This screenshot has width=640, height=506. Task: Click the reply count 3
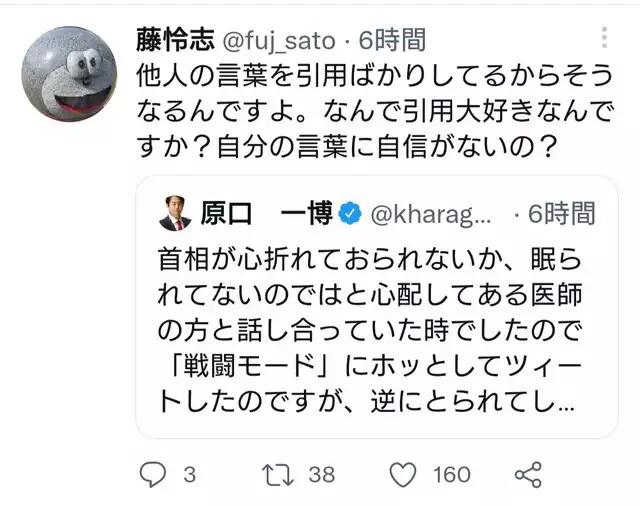[189, 474]
